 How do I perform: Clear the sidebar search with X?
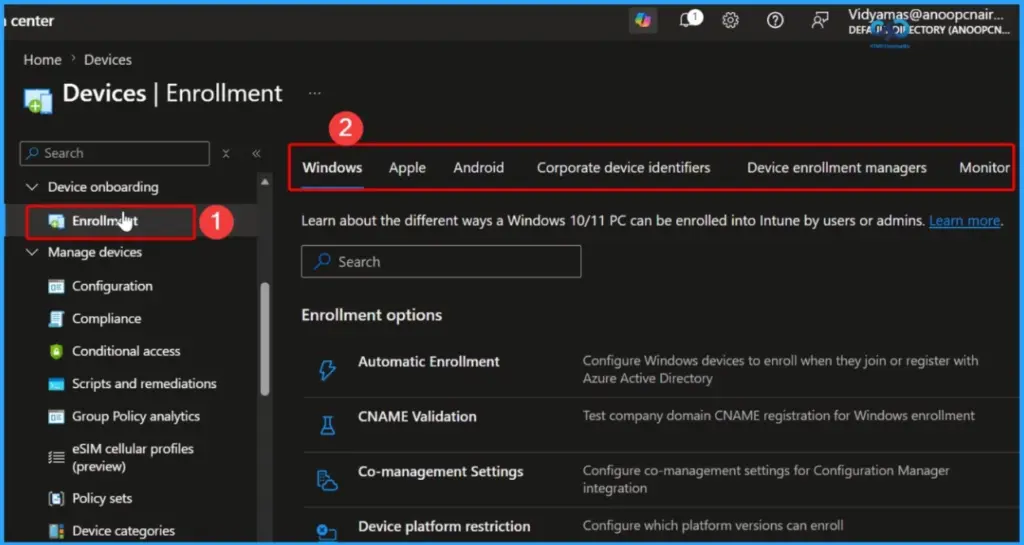[226, 153]
